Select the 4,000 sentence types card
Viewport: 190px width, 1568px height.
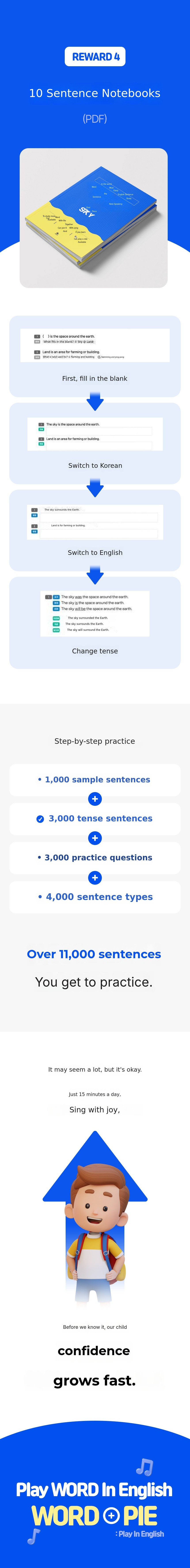(x=95, y=897)
